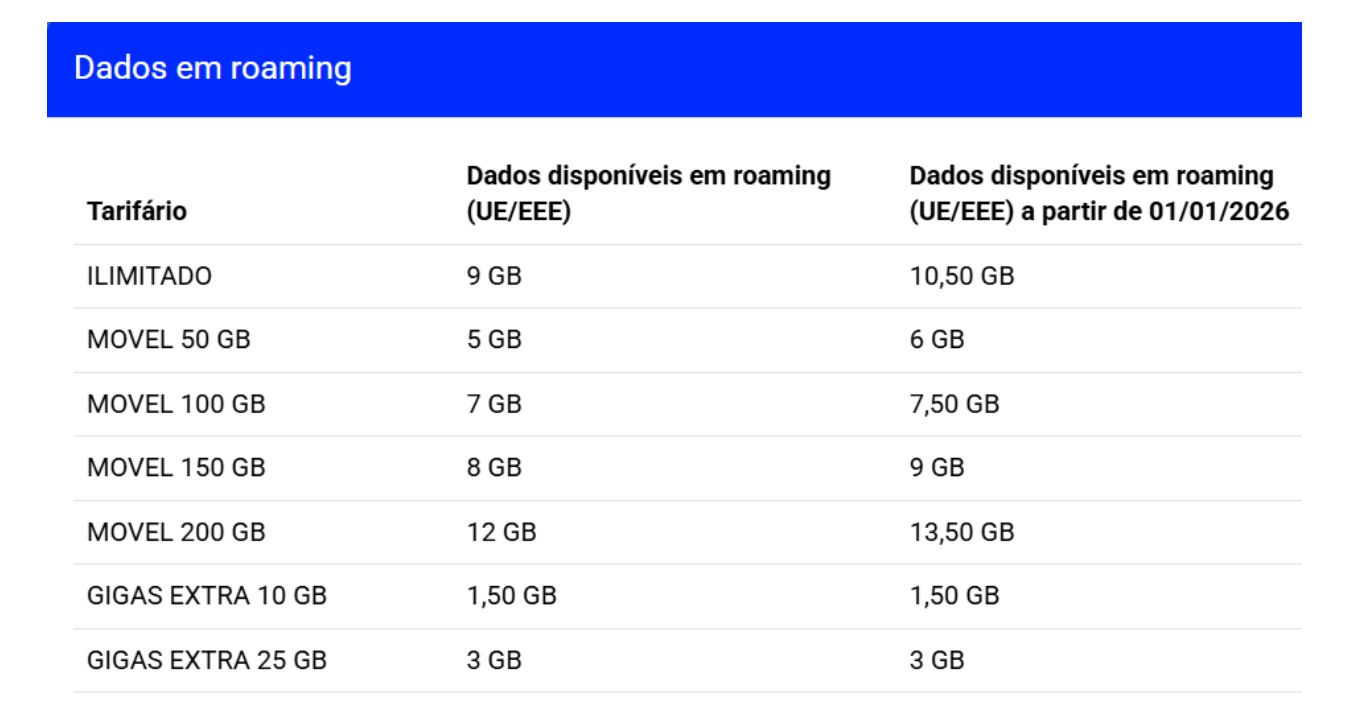
Task: Click the 2026 3 GB value for GIGAS EXTRA 25 GB
Action: pos(937,660)
